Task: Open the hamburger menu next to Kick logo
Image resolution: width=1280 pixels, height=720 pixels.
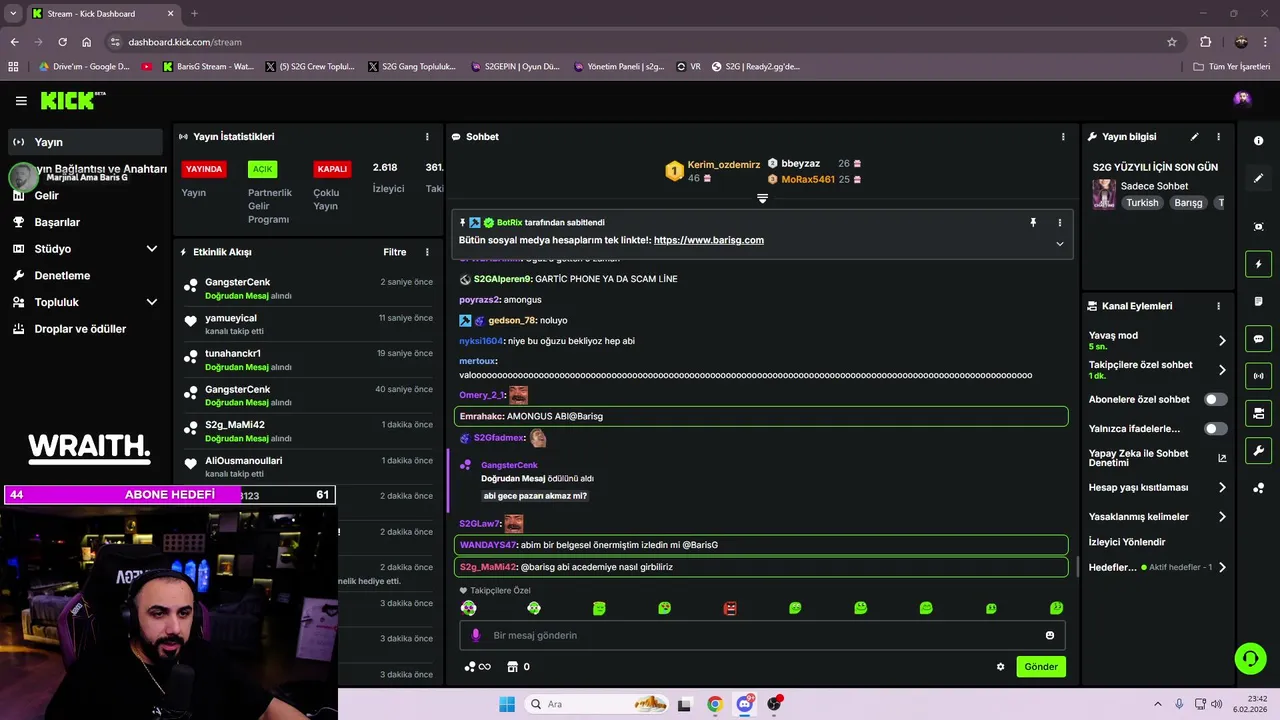Action: click(21, 101)
